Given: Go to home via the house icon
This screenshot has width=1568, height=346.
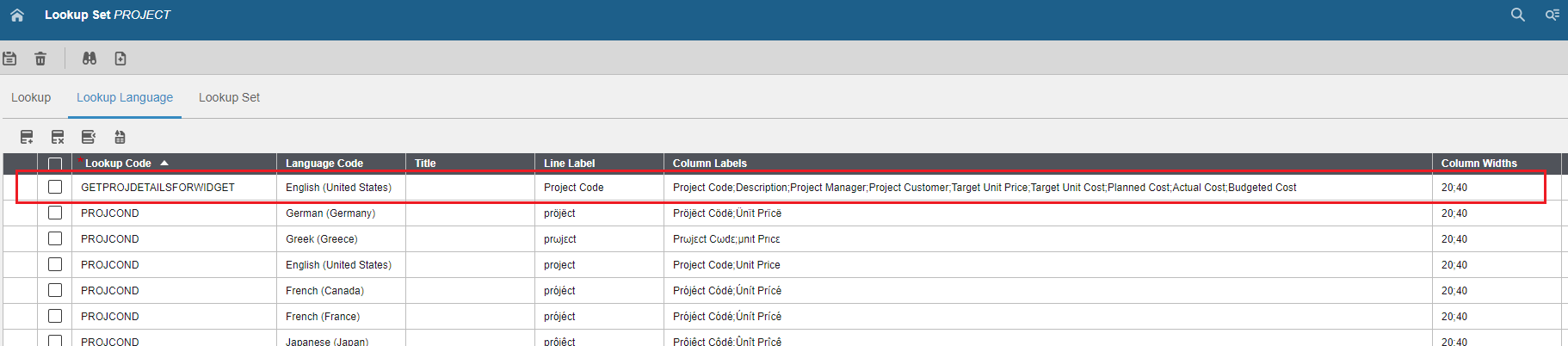Looking at the screenshot, I should click(17, 15).
